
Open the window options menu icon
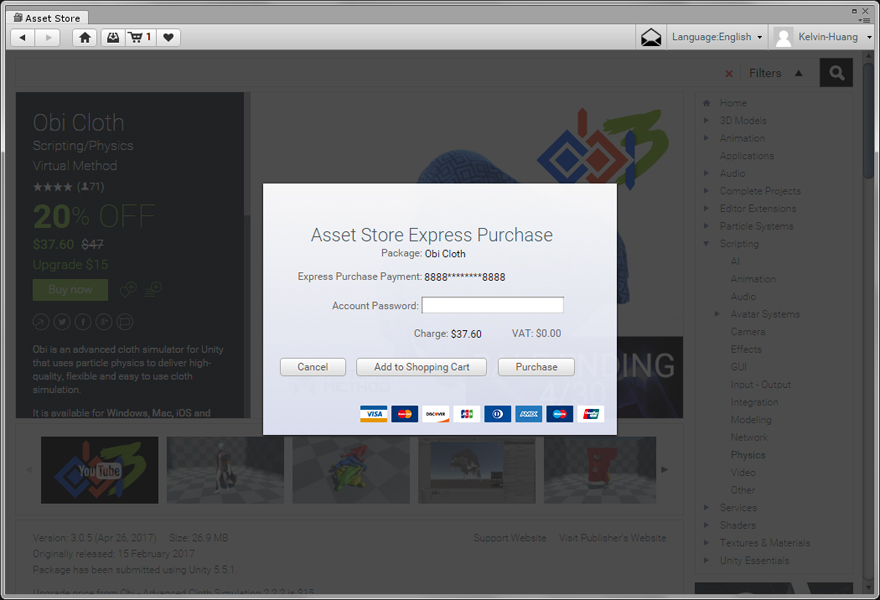(x=864, y=20)
